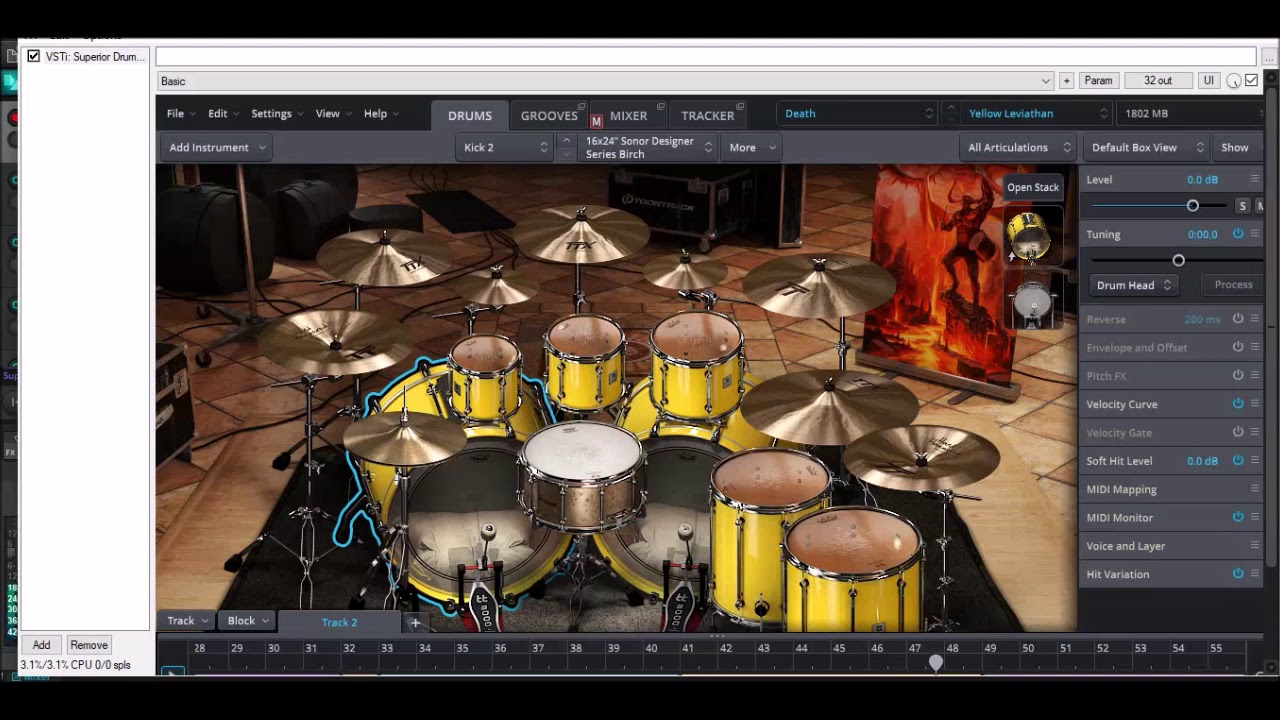The width and height of the screenshot is (1280, 720).
Task: Open the Edit menu
Action: pyautogui.click(x=222, y=113)
